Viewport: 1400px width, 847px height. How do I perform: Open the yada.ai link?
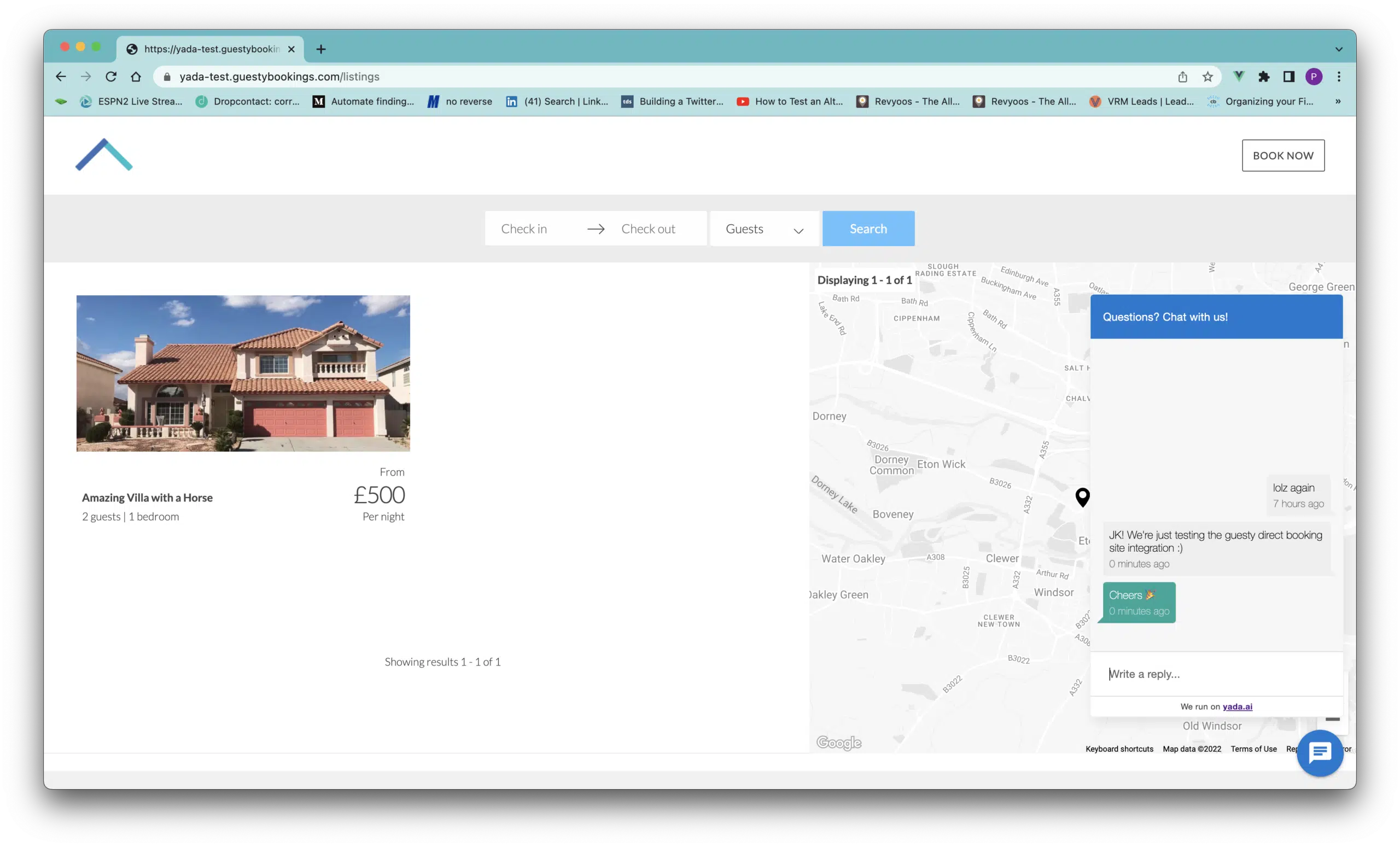(1238, 706)
